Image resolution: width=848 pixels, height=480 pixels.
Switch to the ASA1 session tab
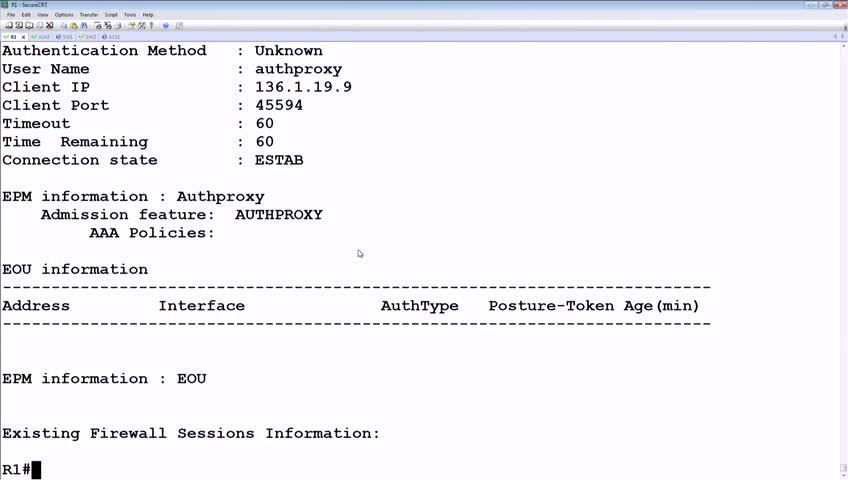tap(41, 37)
